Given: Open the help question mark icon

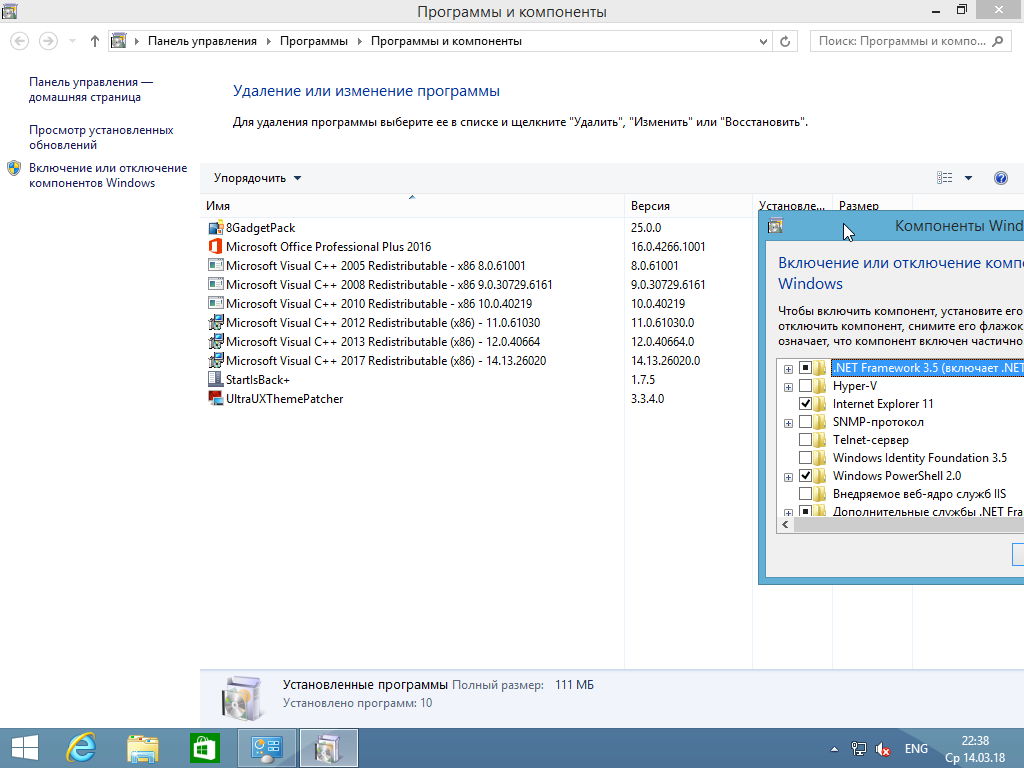Looking at the screenshot, I should click(1000, 178).
